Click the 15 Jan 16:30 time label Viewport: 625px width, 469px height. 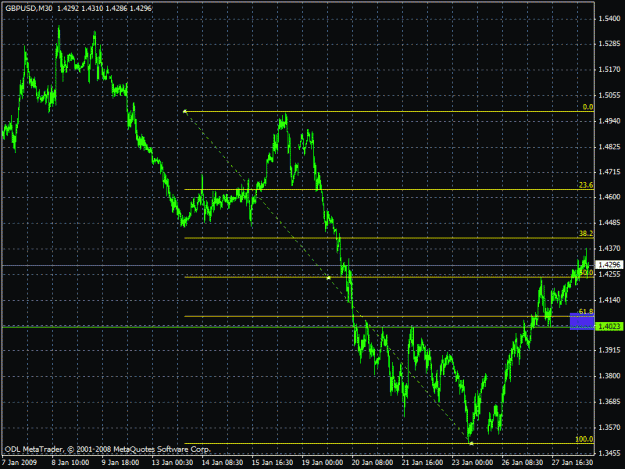pyautogui.click(x=272, y=462)
